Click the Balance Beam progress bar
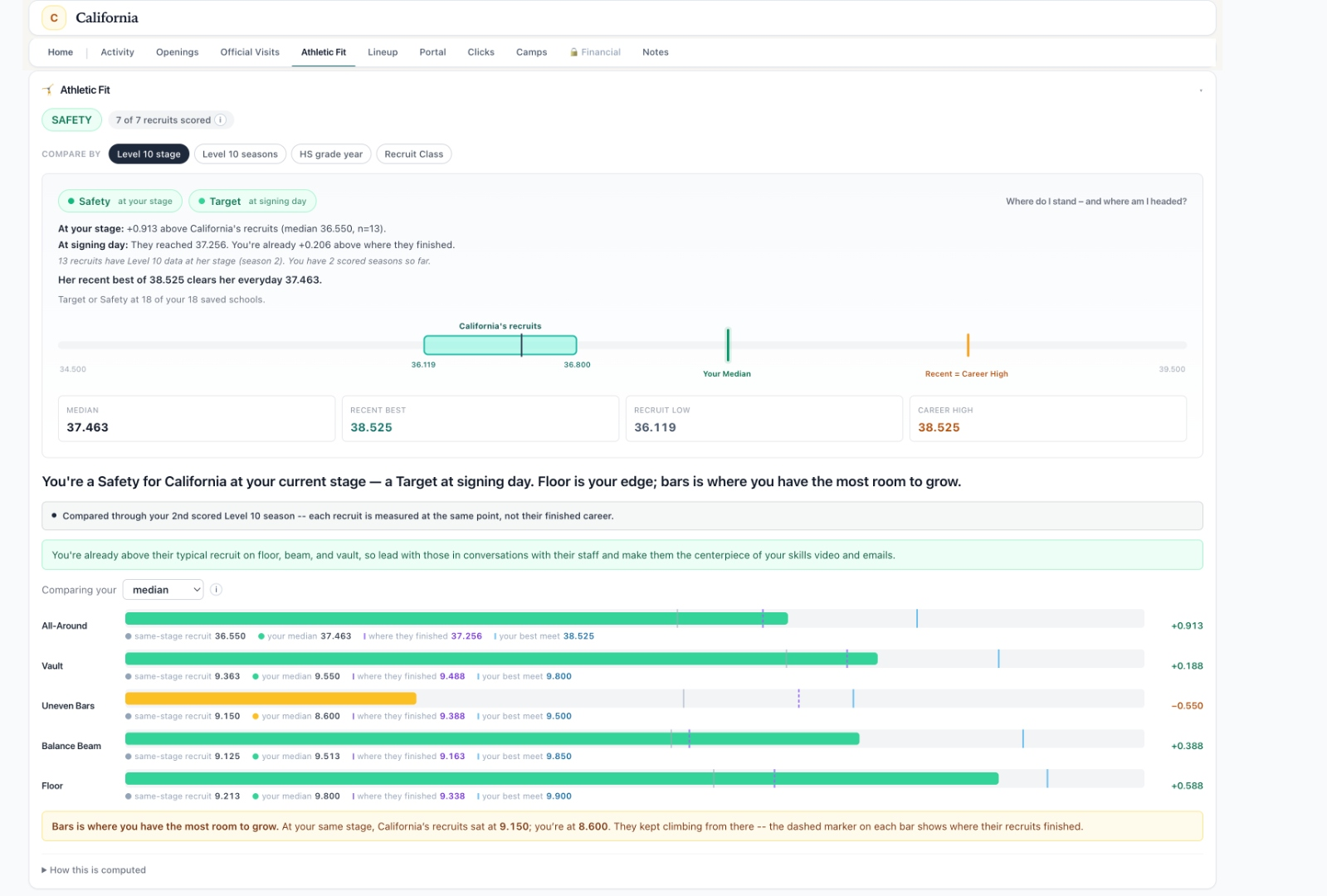1327x896 pixels. [x=492, y=738]
